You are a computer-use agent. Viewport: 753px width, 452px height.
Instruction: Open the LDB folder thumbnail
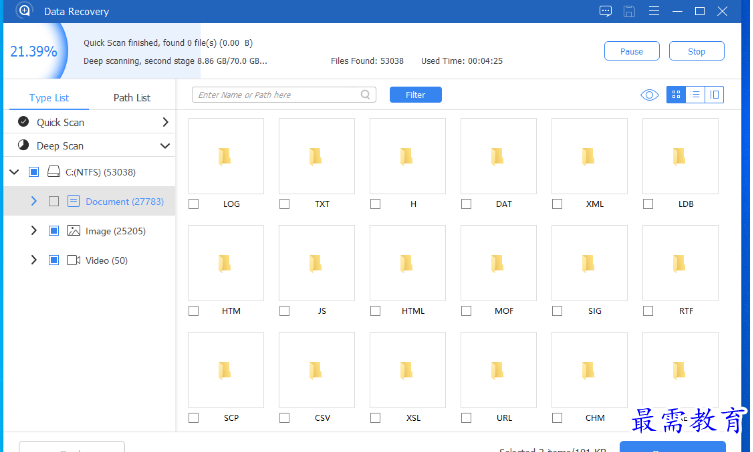680,156
